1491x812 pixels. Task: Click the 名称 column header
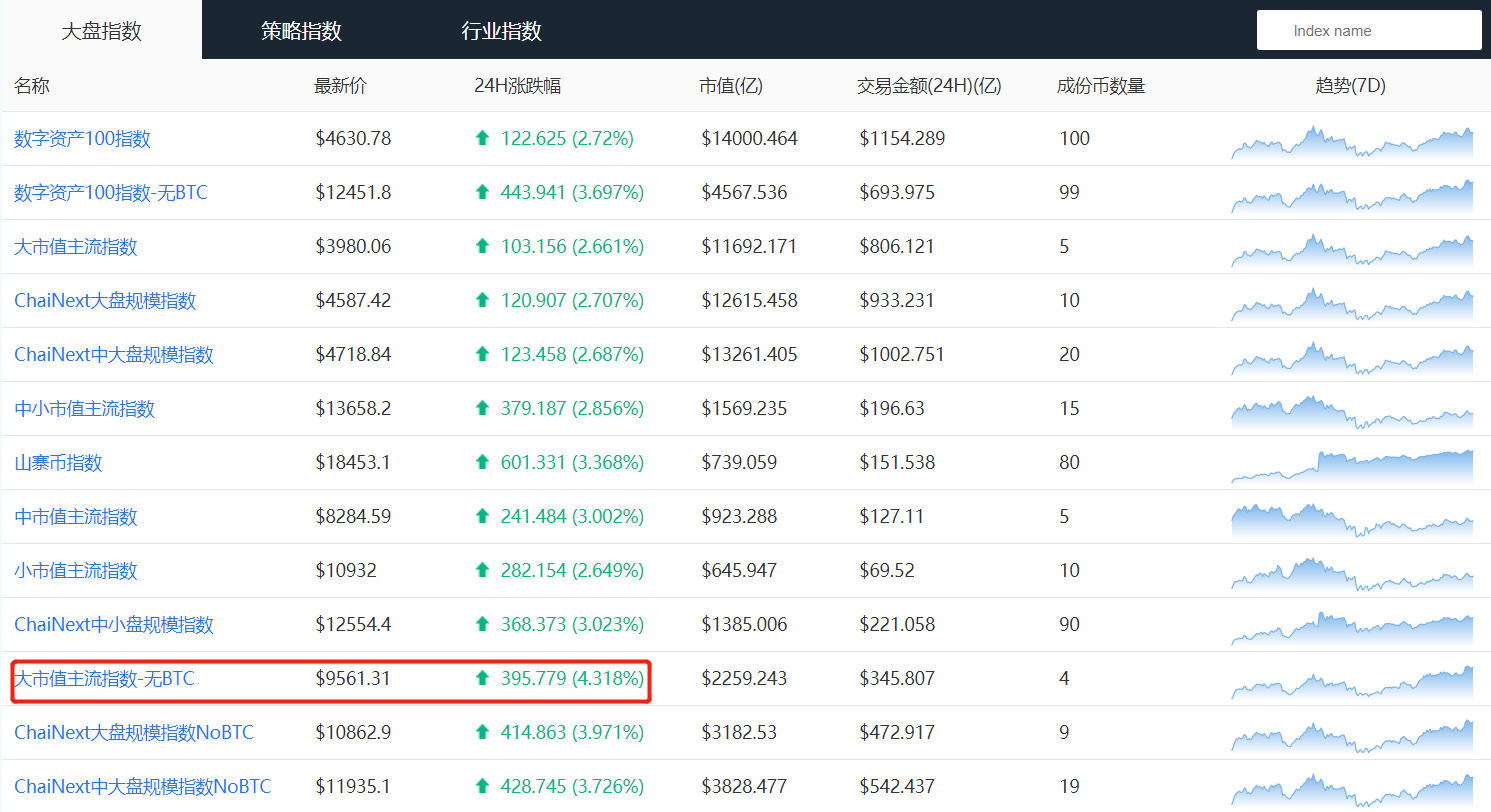coord(32,86)
